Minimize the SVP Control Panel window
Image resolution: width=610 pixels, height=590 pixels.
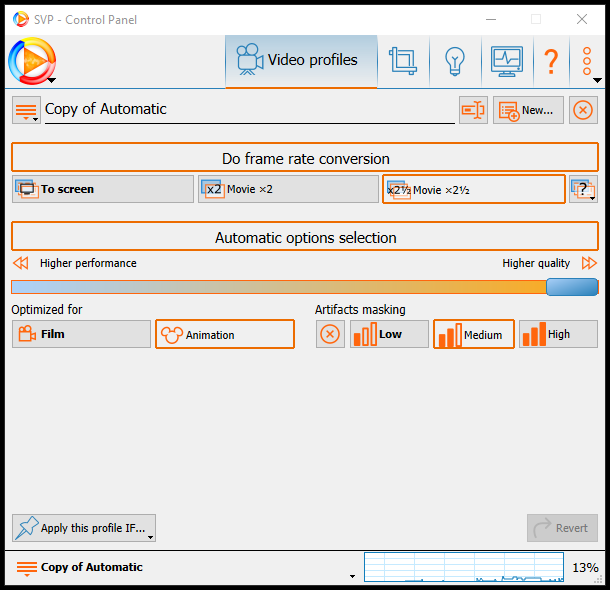click(491, 19)
